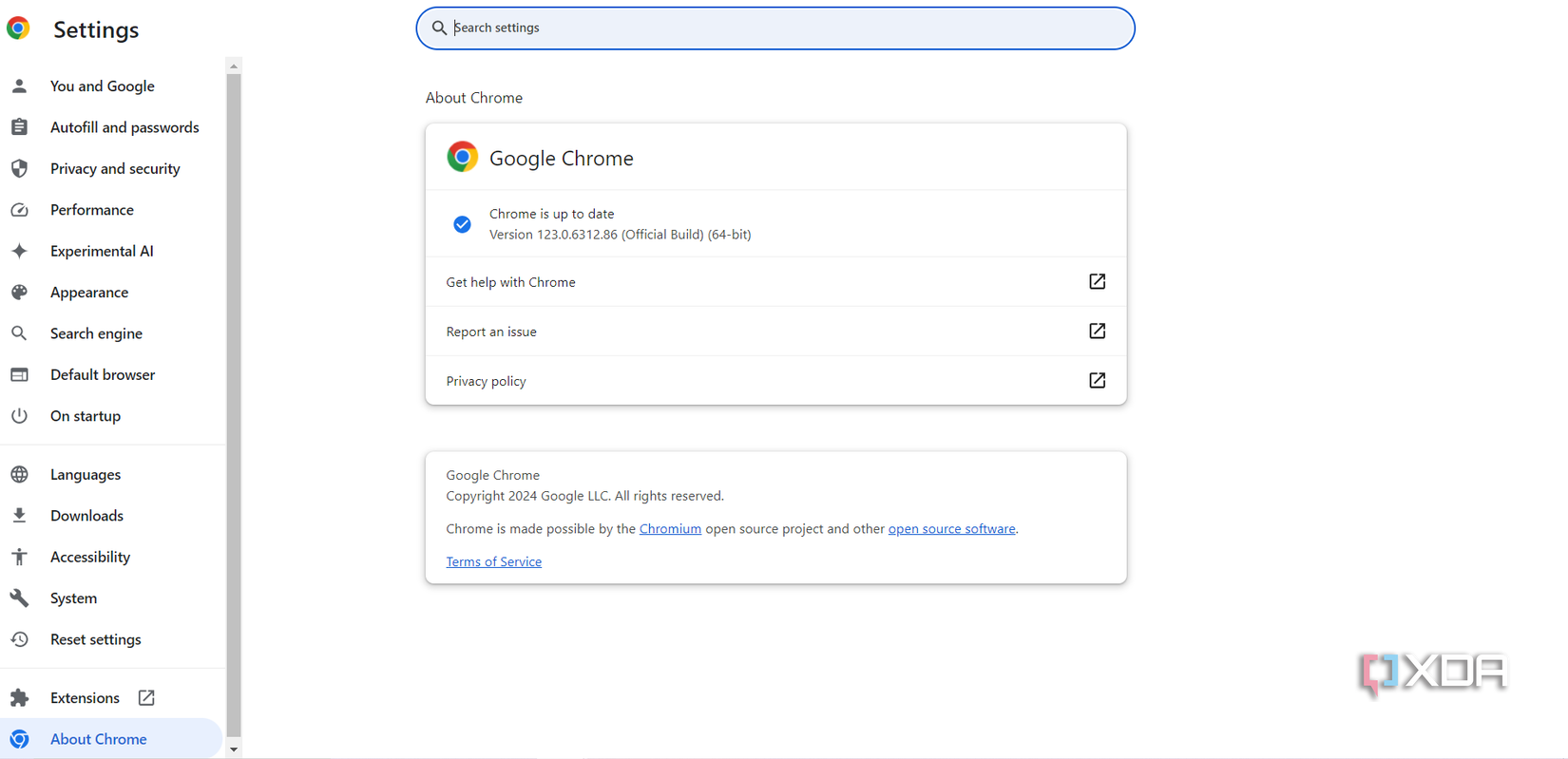Click the Accessibility figure icon

(x=19, y=557)
